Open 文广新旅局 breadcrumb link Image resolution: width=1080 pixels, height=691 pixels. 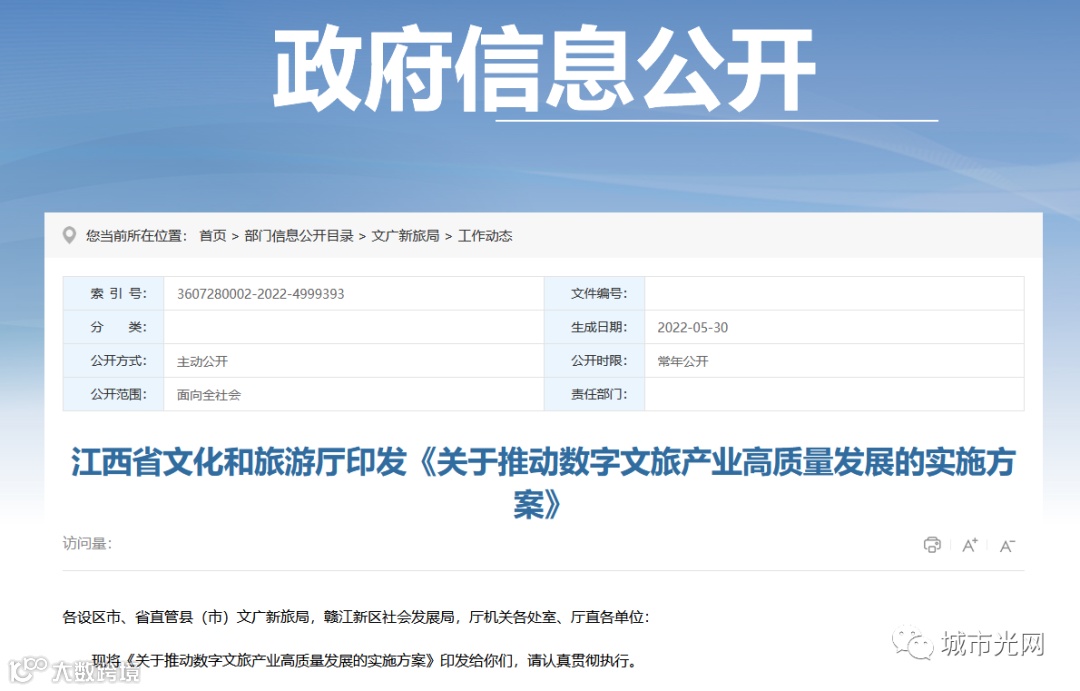click(405, 236)
